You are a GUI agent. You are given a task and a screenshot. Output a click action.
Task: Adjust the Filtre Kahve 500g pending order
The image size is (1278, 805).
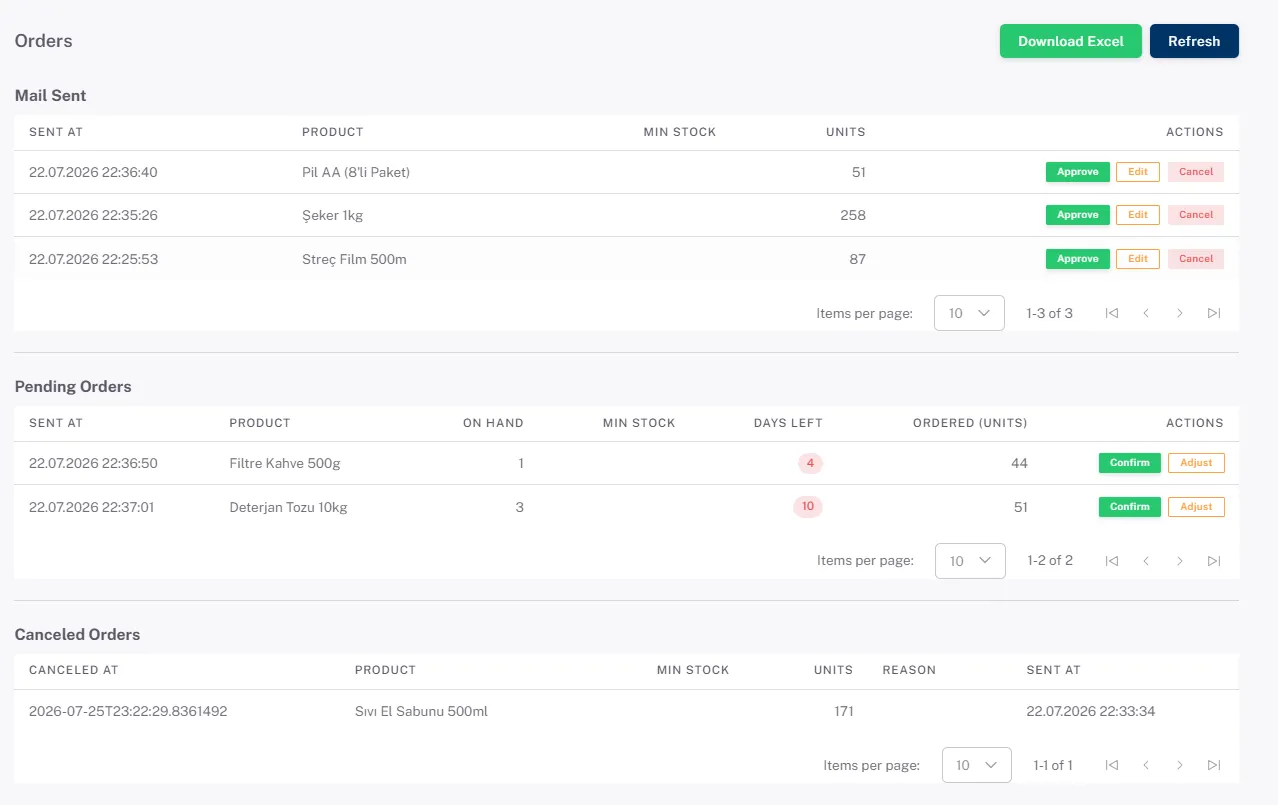coord(1196,463)
